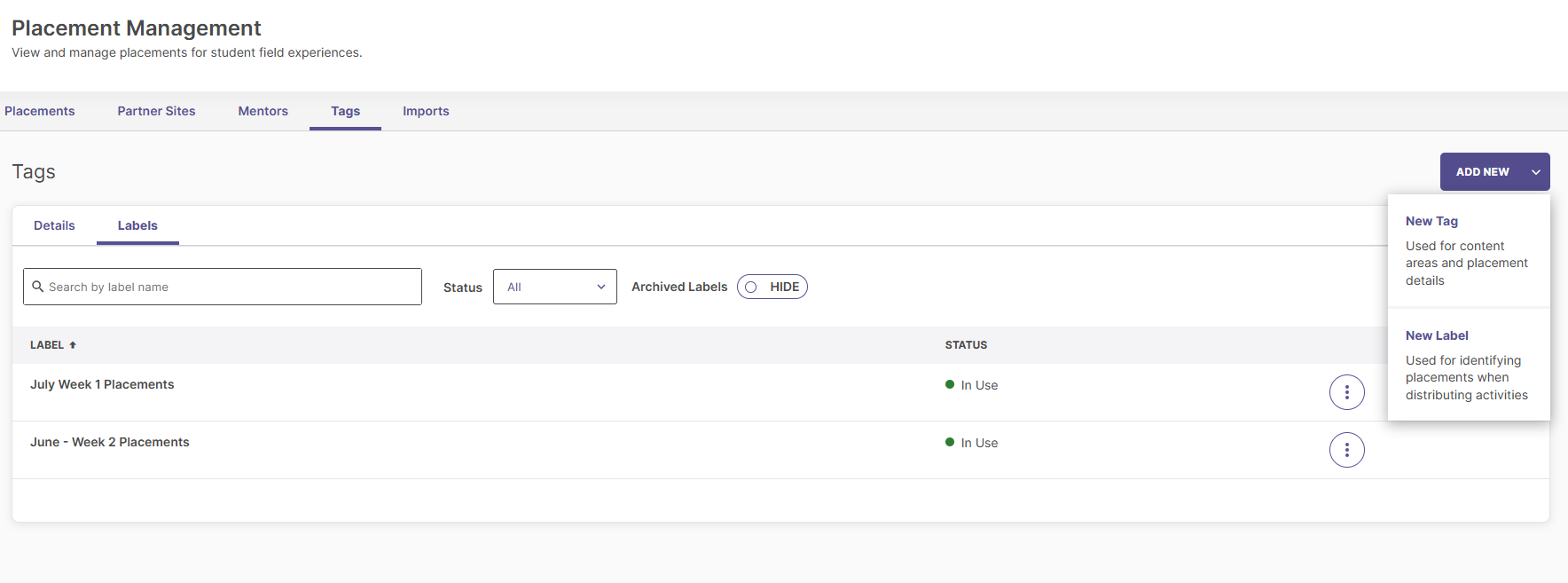The height and width of the screenshot is (583, 1568).
Task: Click the search magnifier icon in label search
Action: [x=38, y=287]
